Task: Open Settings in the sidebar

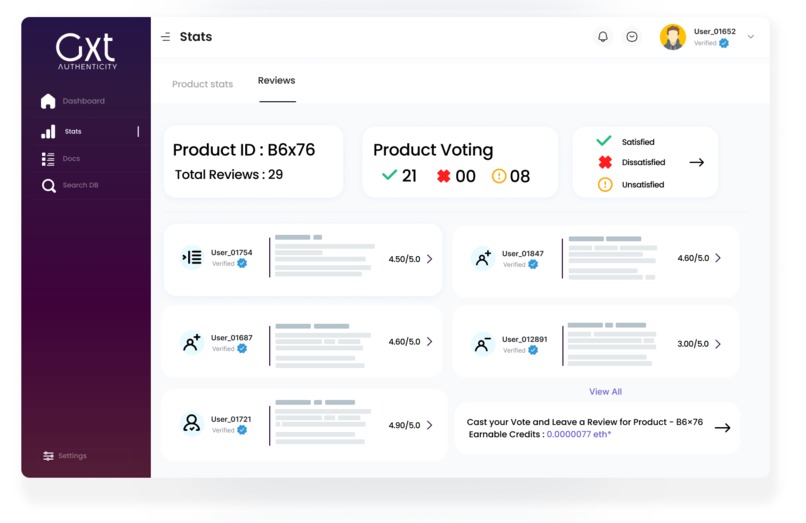Action: [72, 456]
